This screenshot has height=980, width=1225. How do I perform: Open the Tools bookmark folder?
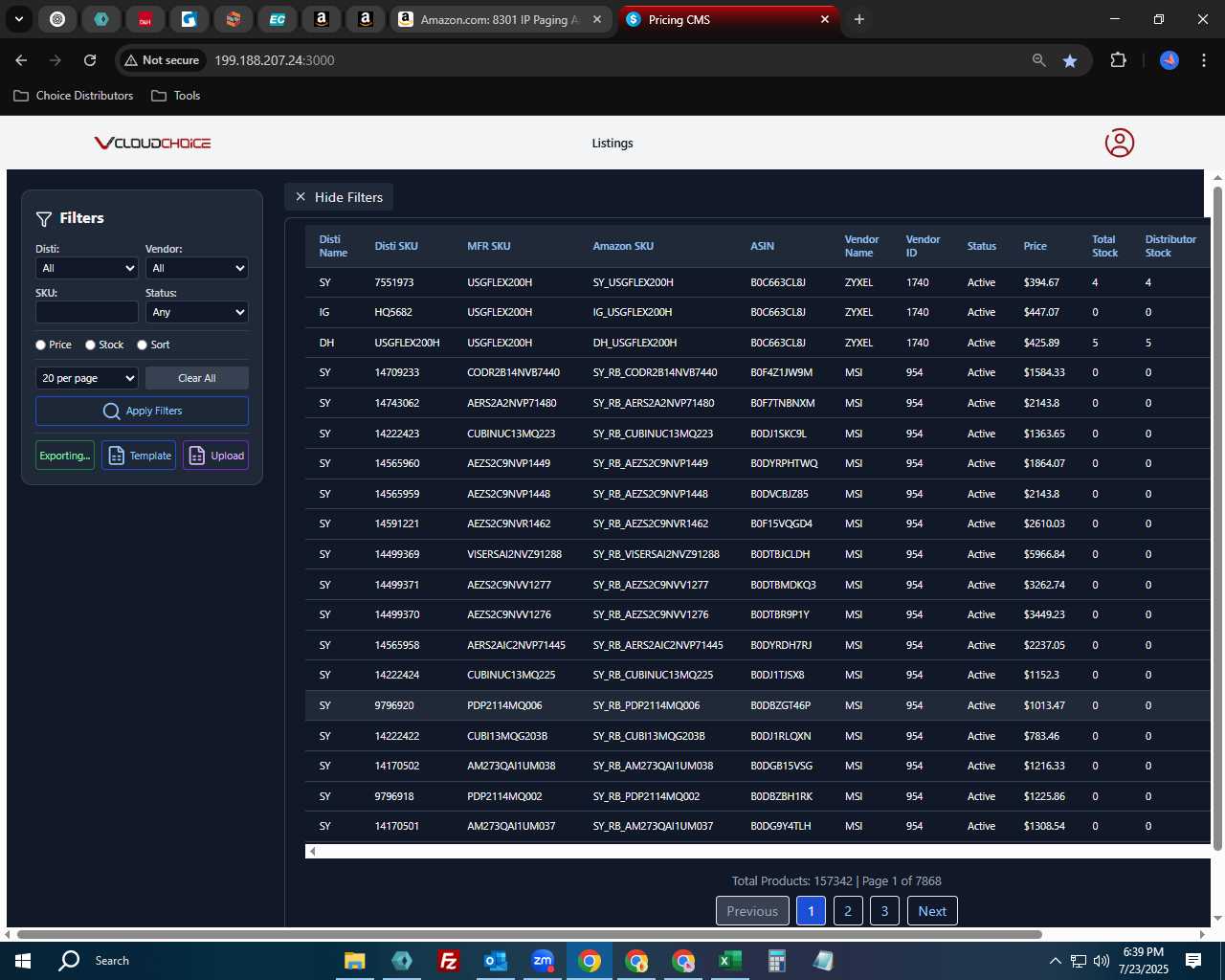point(176,96)
